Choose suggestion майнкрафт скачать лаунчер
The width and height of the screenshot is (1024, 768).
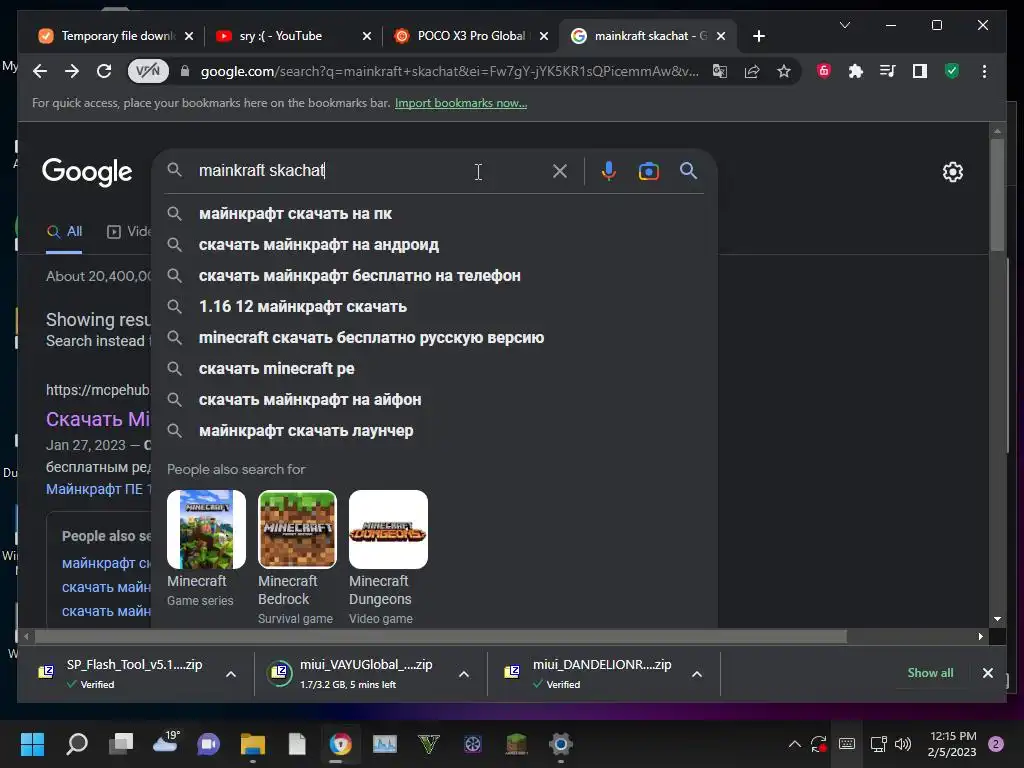point(434,430)
